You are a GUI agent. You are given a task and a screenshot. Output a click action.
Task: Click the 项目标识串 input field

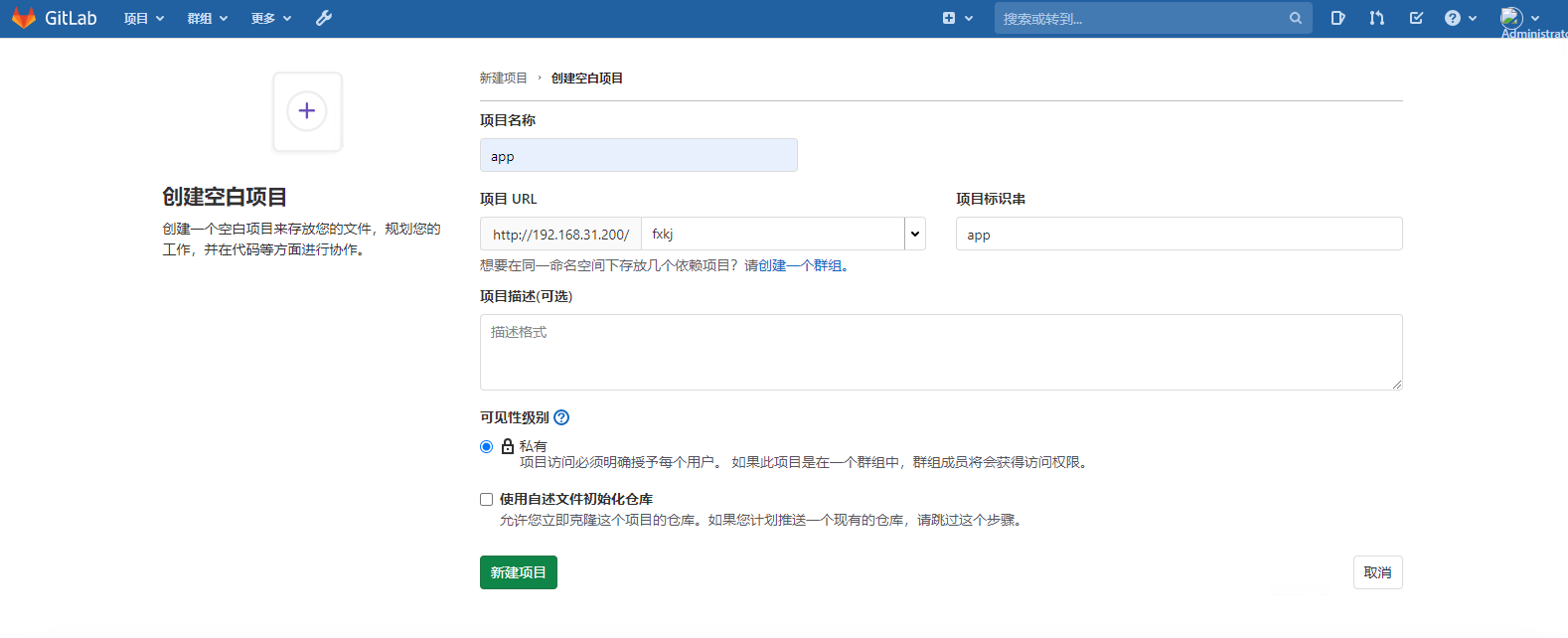[x=1179, y=234]
